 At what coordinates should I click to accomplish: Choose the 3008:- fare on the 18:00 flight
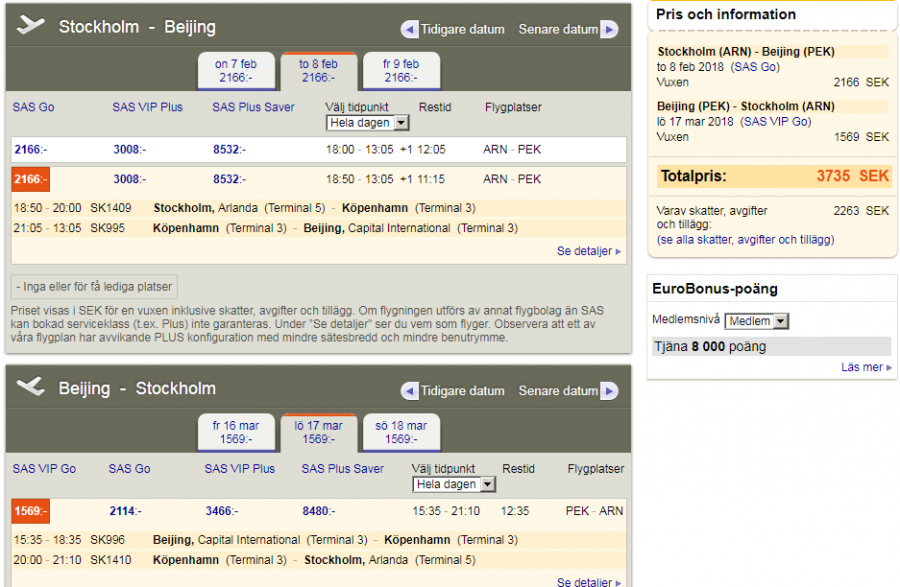130,150
